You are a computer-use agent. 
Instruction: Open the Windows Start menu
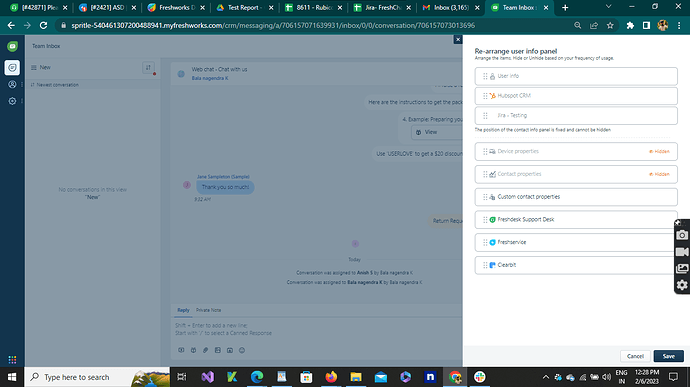(x=12, y=377)
